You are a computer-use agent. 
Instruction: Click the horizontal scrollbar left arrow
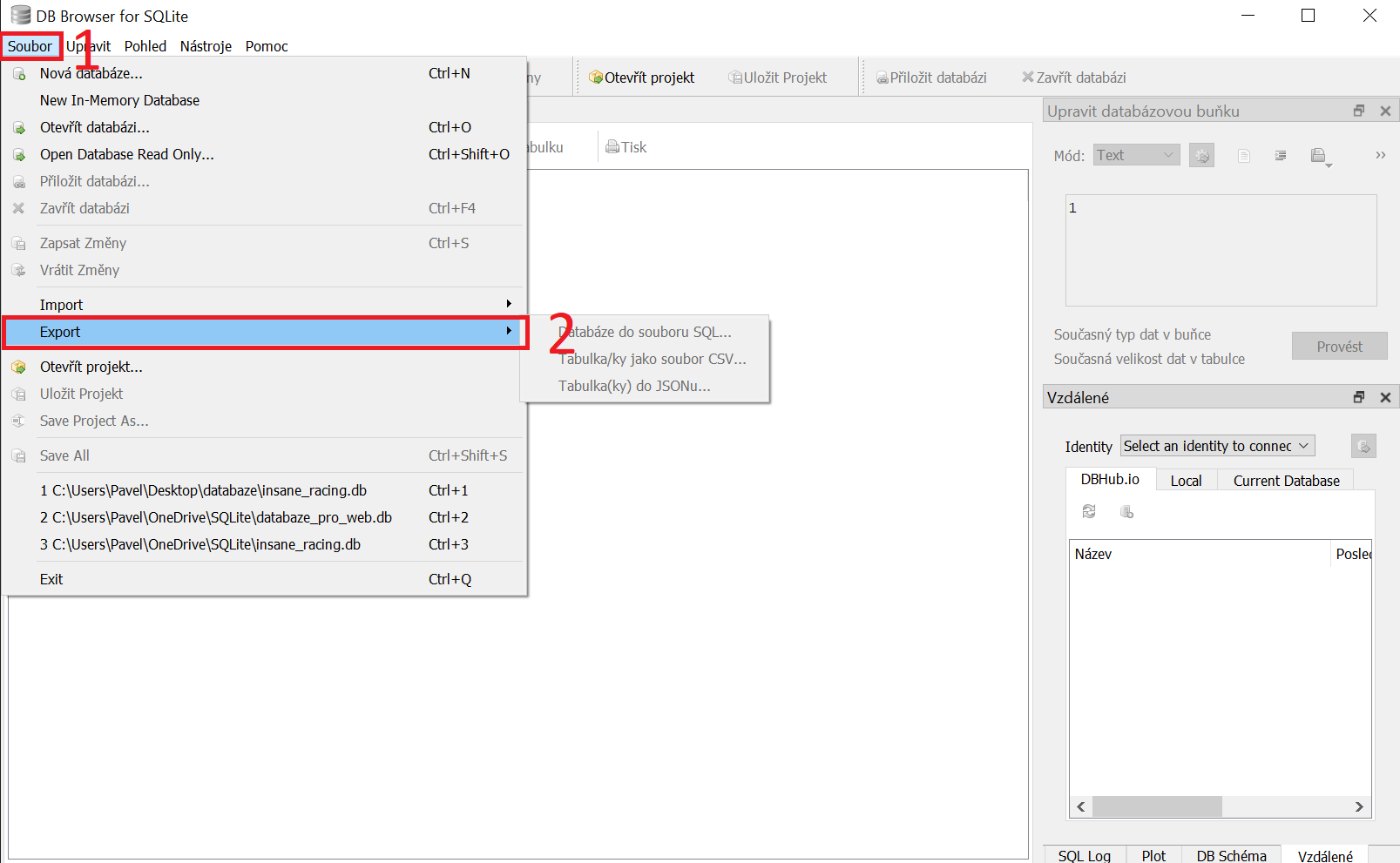[1081, 806]
